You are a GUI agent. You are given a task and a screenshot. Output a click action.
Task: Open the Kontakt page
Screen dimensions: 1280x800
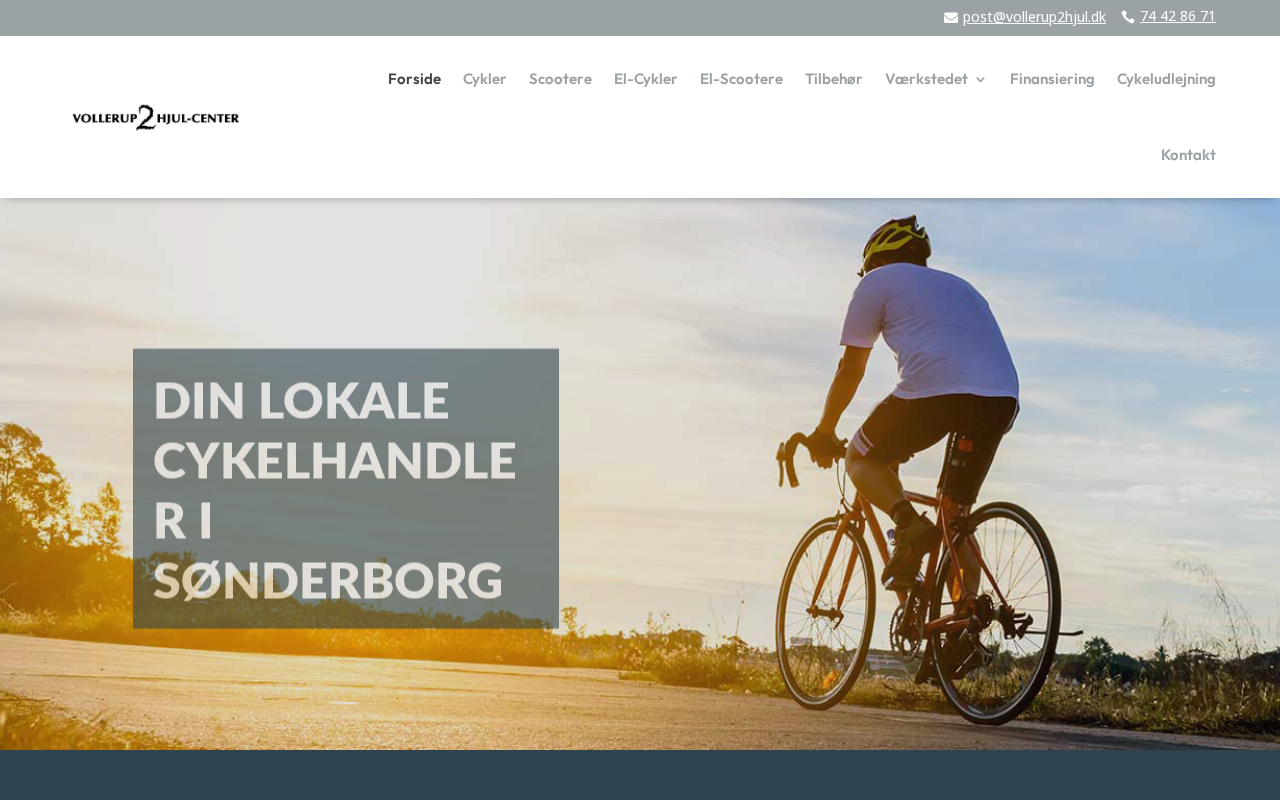(1188, 155)
